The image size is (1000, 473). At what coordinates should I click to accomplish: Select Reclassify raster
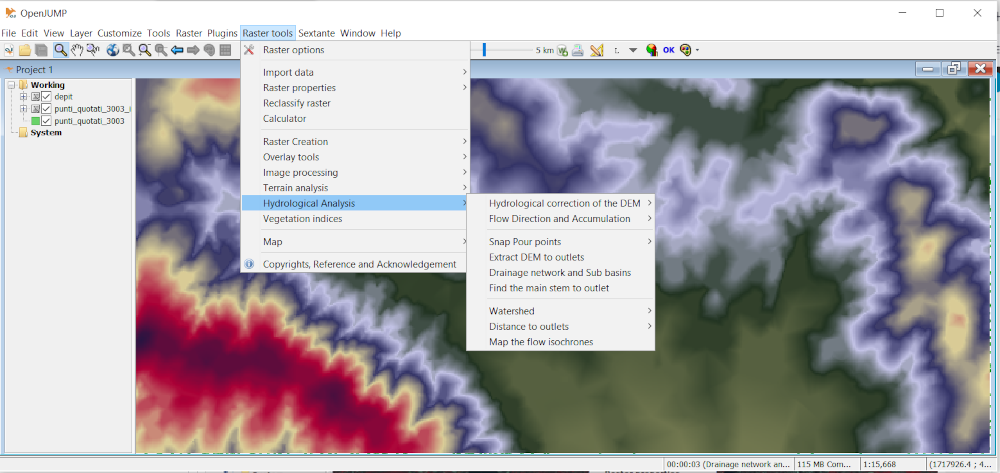355,103
